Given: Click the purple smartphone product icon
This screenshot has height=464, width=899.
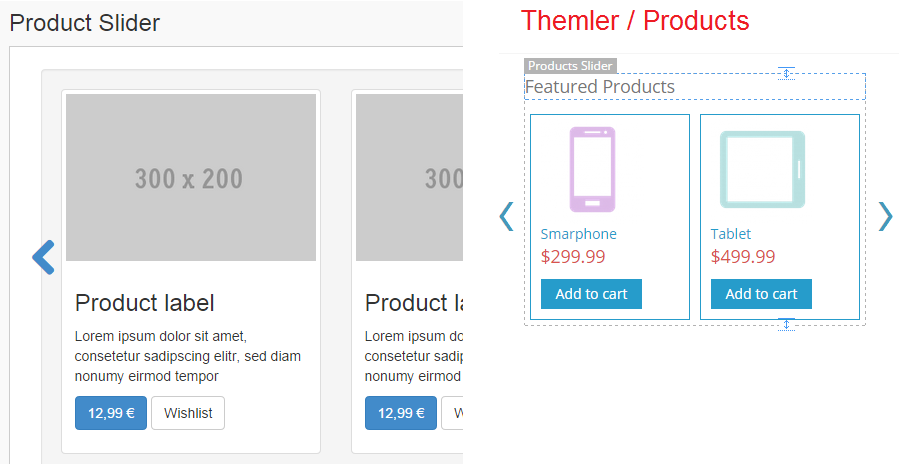Looking at the screenshot, I should pos(592,169).
